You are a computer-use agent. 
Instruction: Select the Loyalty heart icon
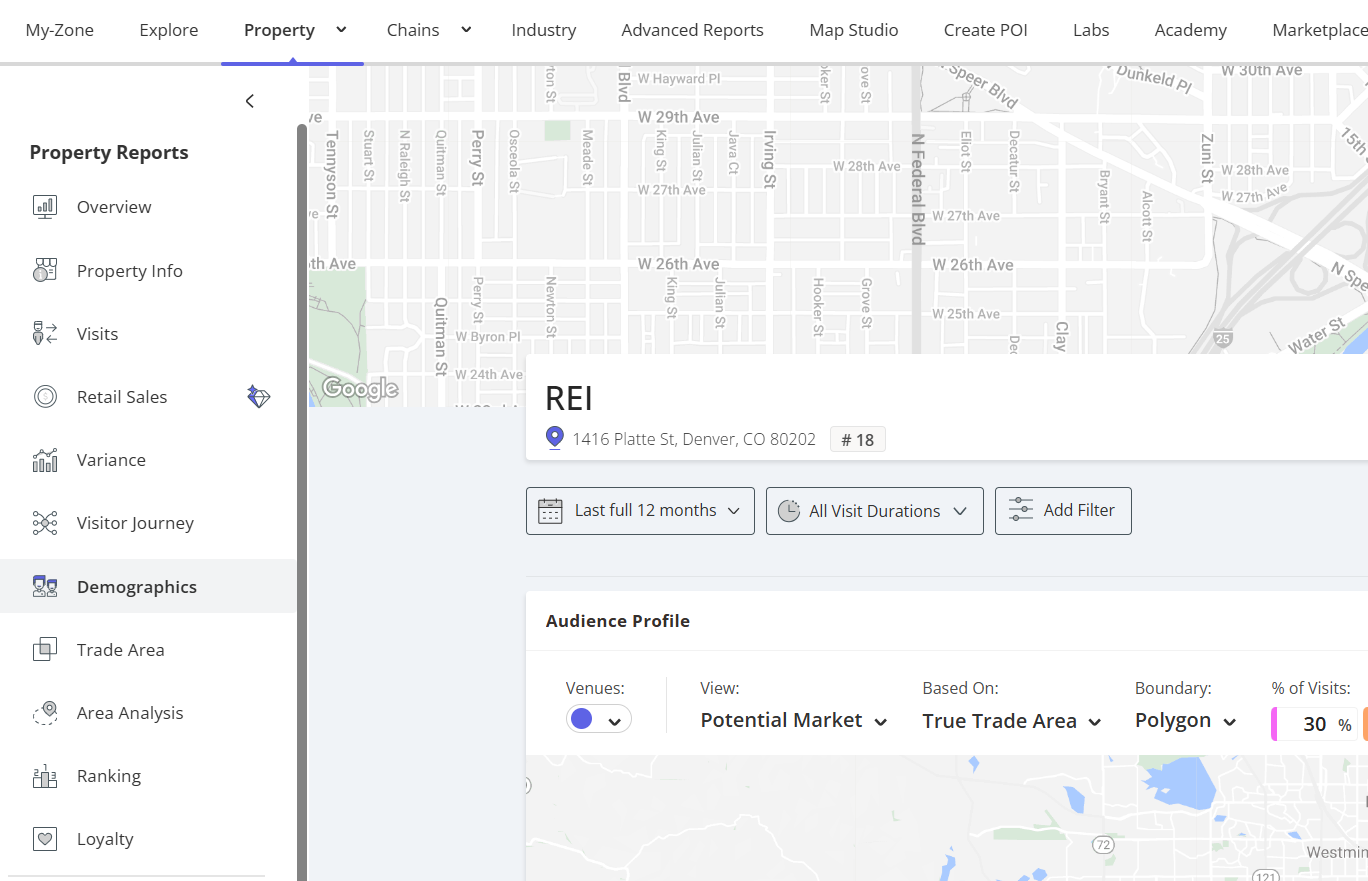tap(45, 839)
